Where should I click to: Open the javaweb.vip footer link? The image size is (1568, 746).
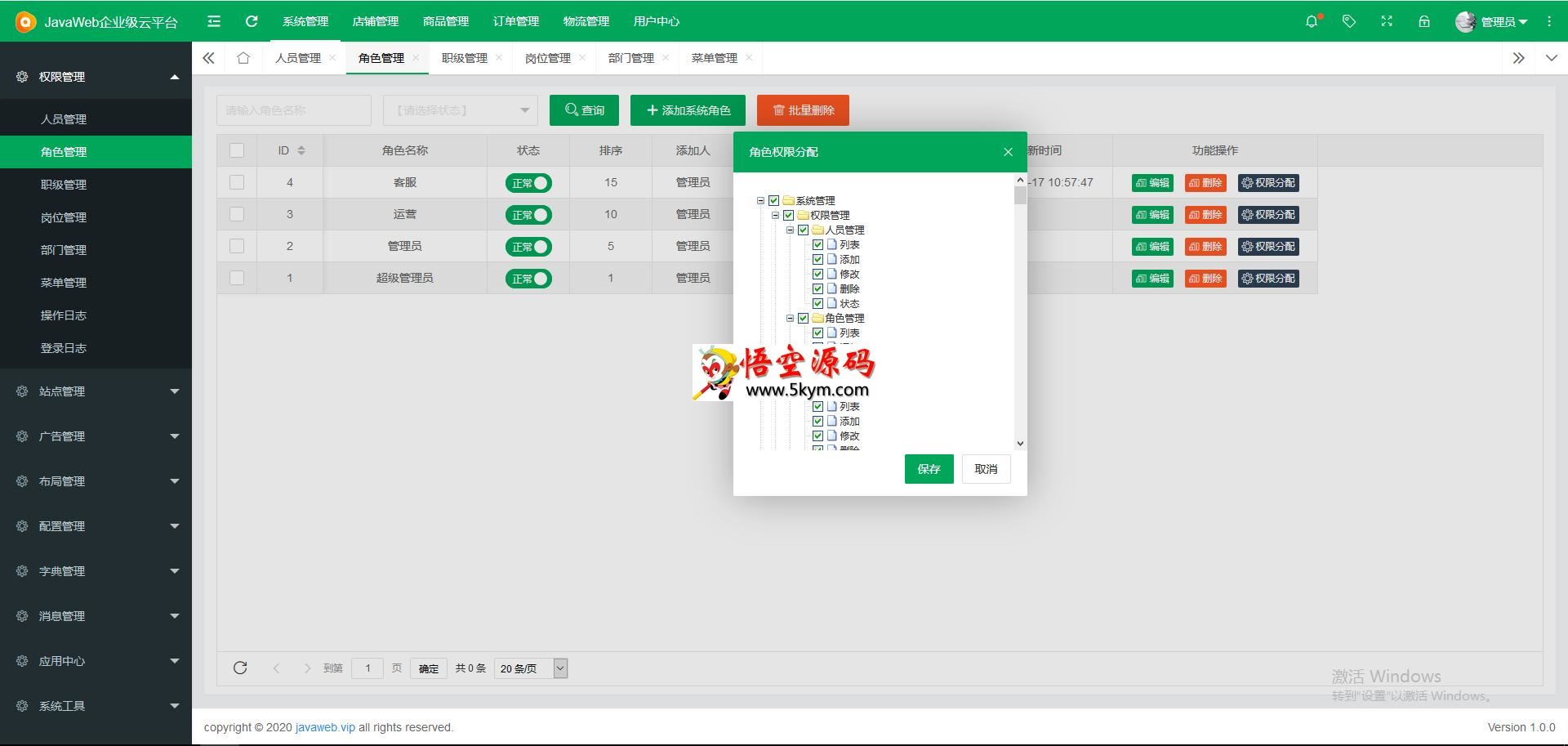tap(325, 727)
